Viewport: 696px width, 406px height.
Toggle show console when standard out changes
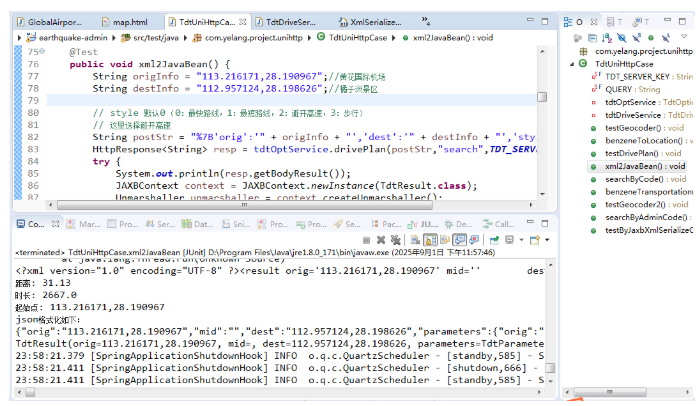pos(460,240)
